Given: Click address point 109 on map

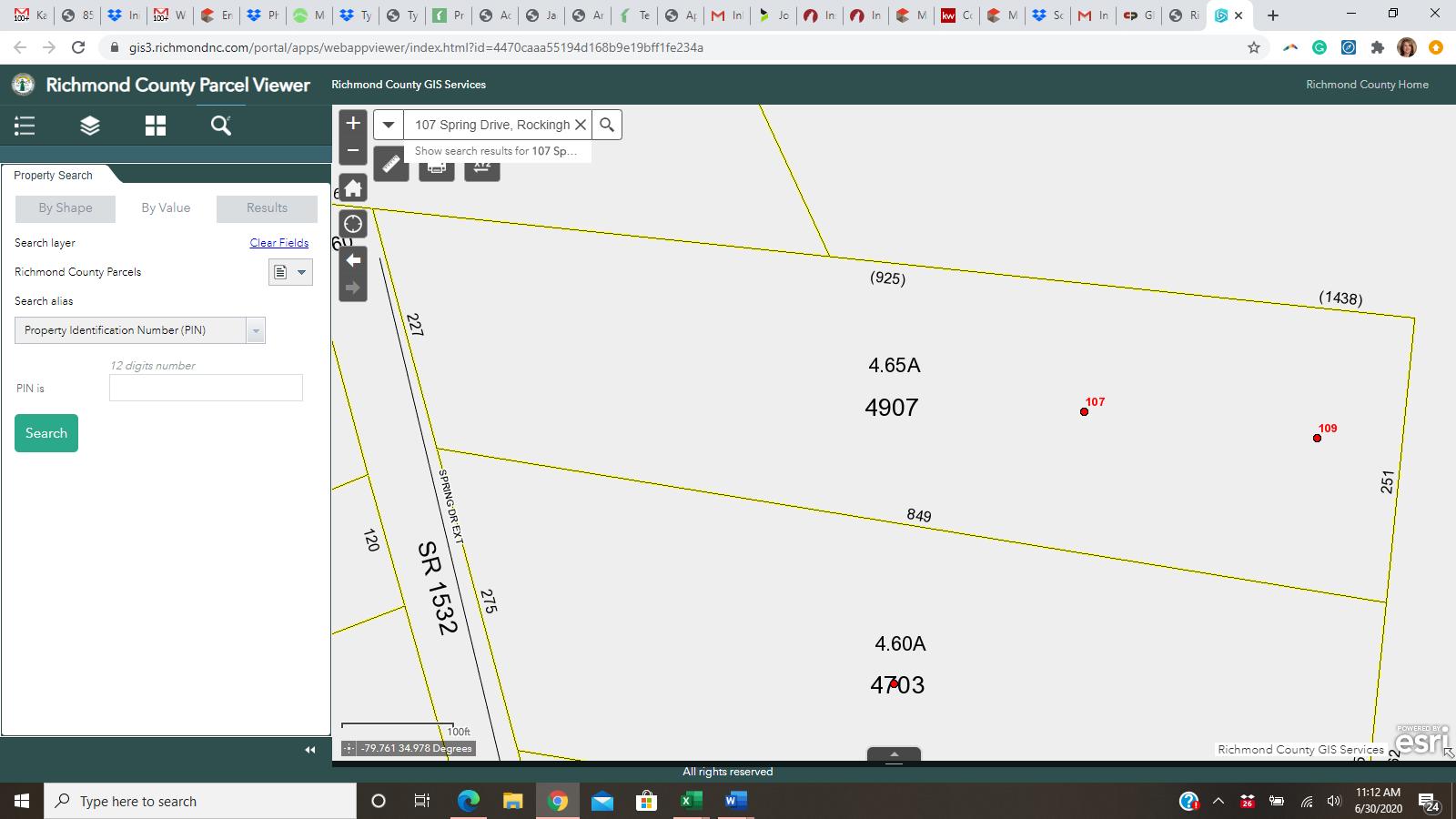Looking at the screenshot, I should (x=1317, y=439).
